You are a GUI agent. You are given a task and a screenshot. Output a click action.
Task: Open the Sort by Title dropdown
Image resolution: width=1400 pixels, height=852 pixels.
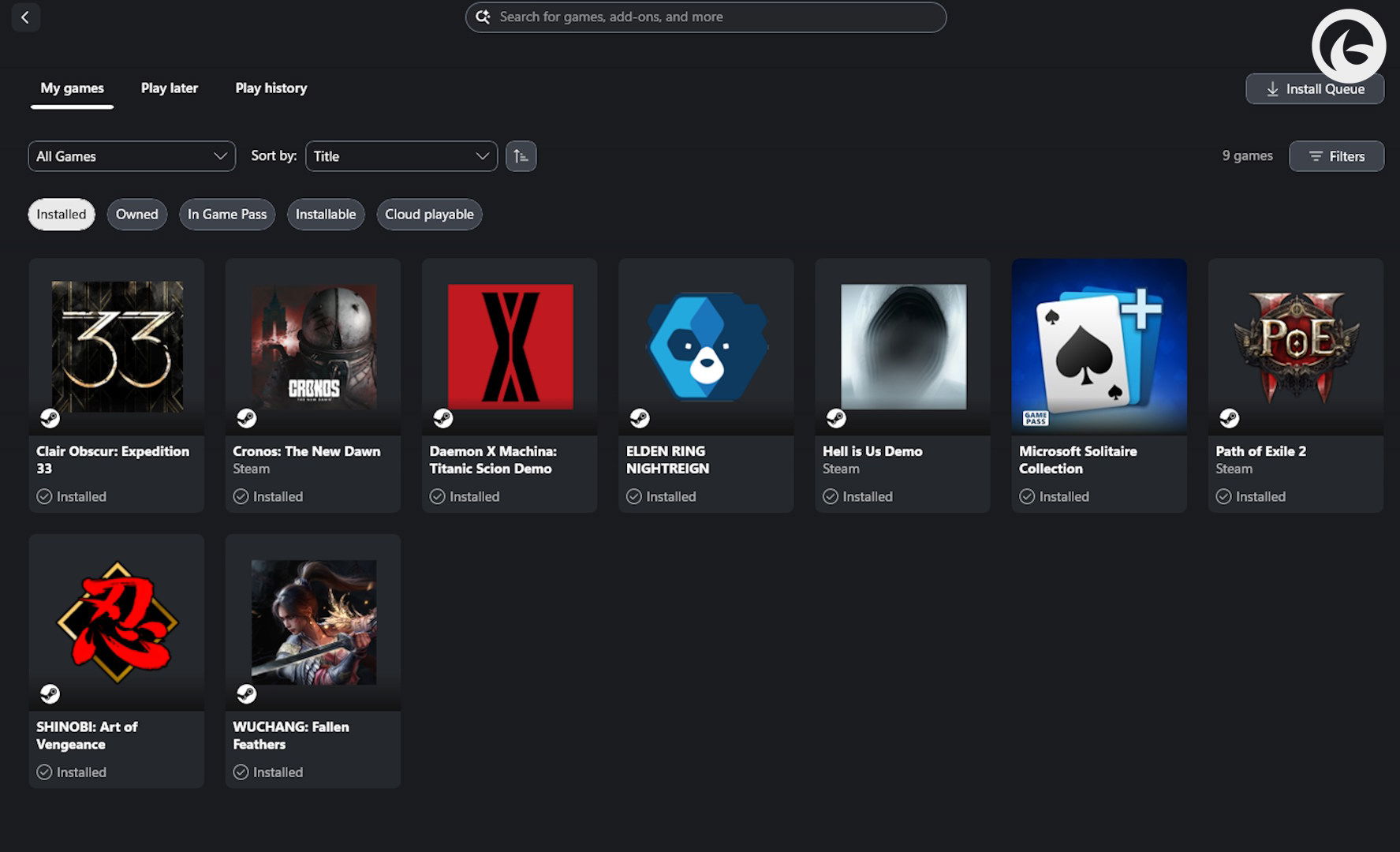(x=401, y=156)
